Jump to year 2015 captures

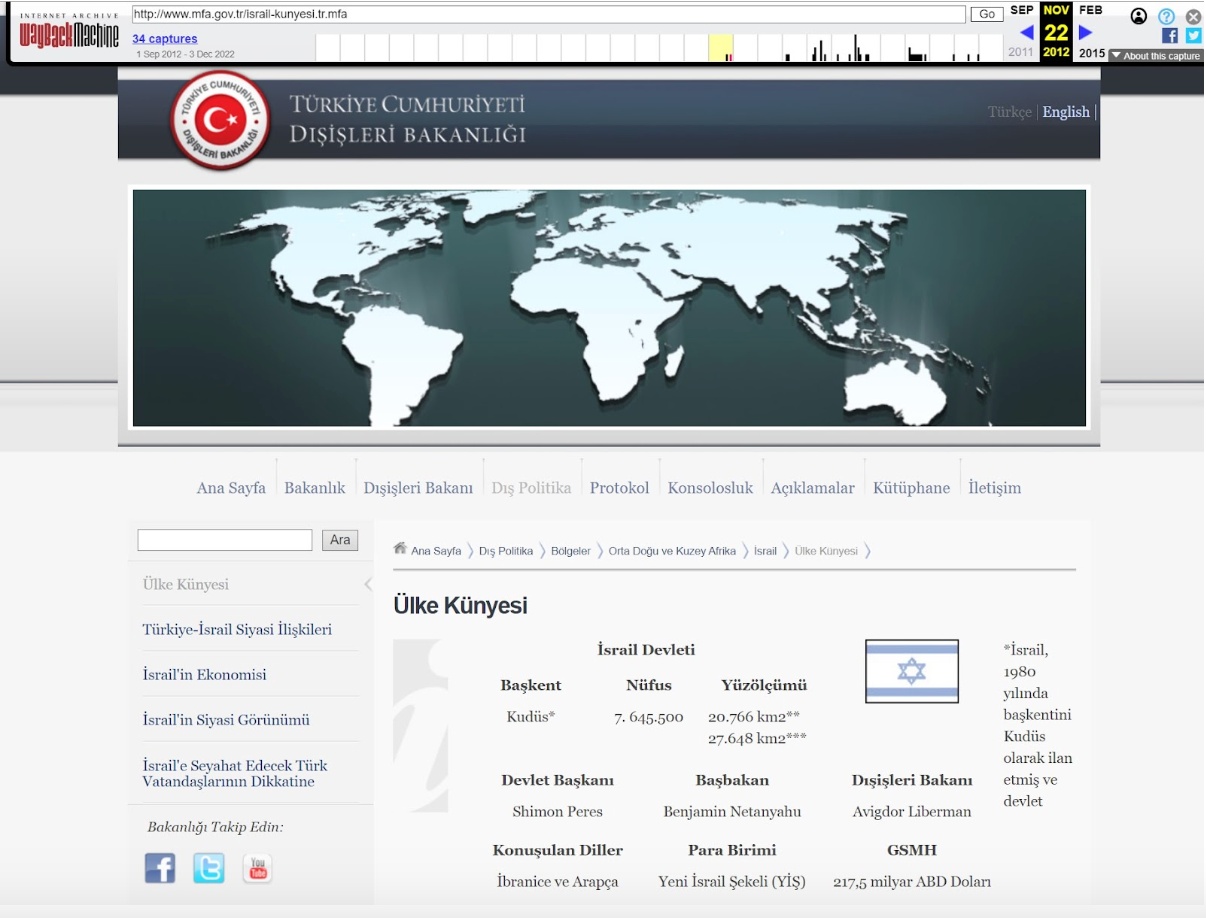coord(1092,52)
